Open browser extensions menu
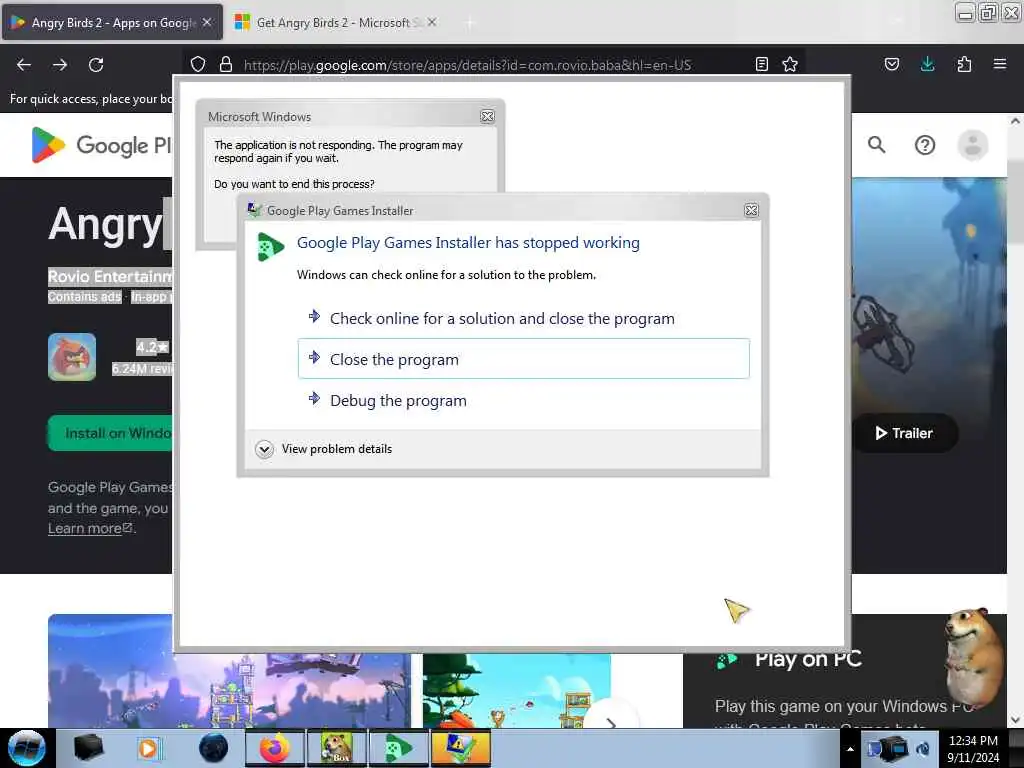 [964, 64]
